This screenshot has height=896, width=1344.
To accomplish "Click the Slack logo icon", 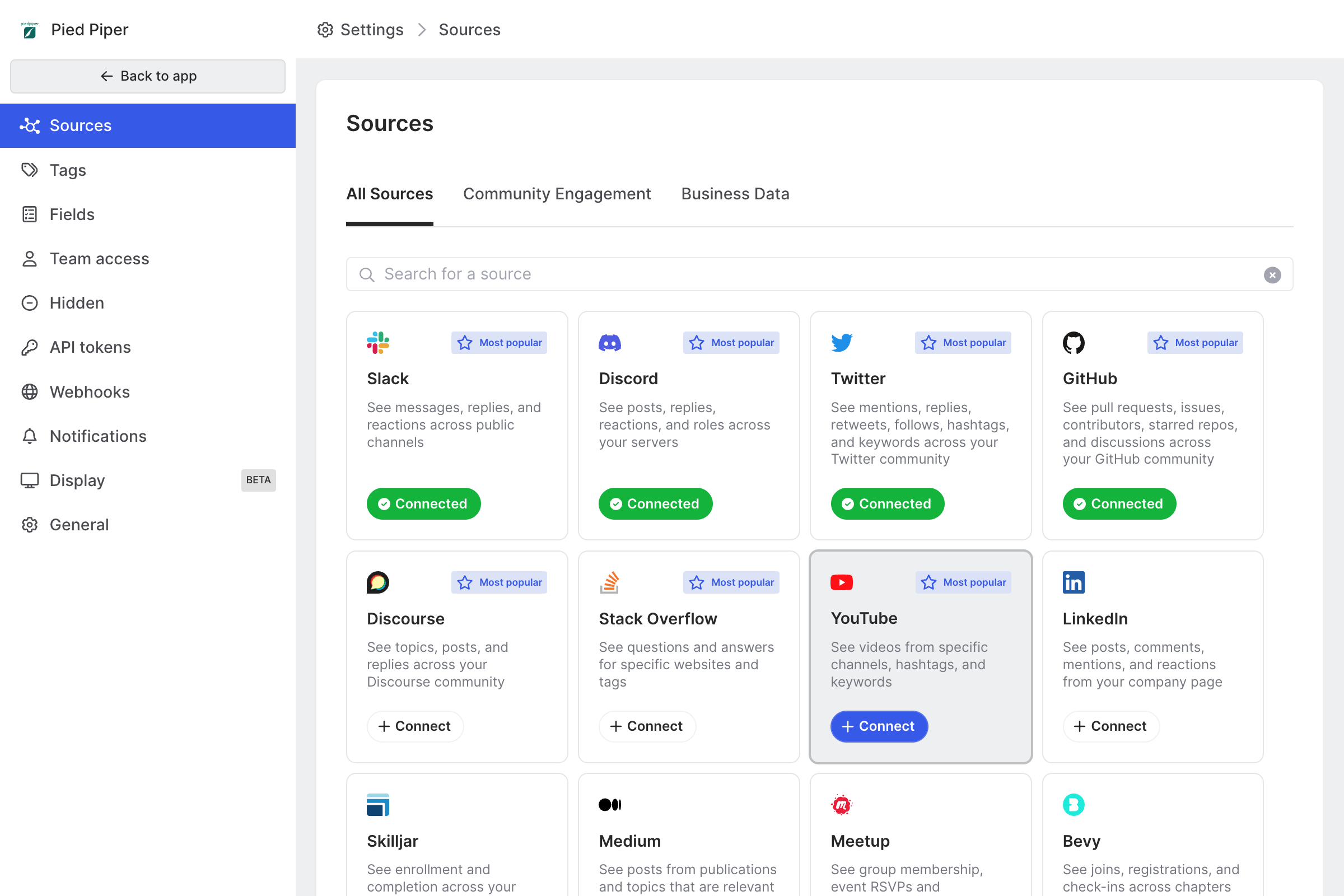I will (x=377, y=343).
